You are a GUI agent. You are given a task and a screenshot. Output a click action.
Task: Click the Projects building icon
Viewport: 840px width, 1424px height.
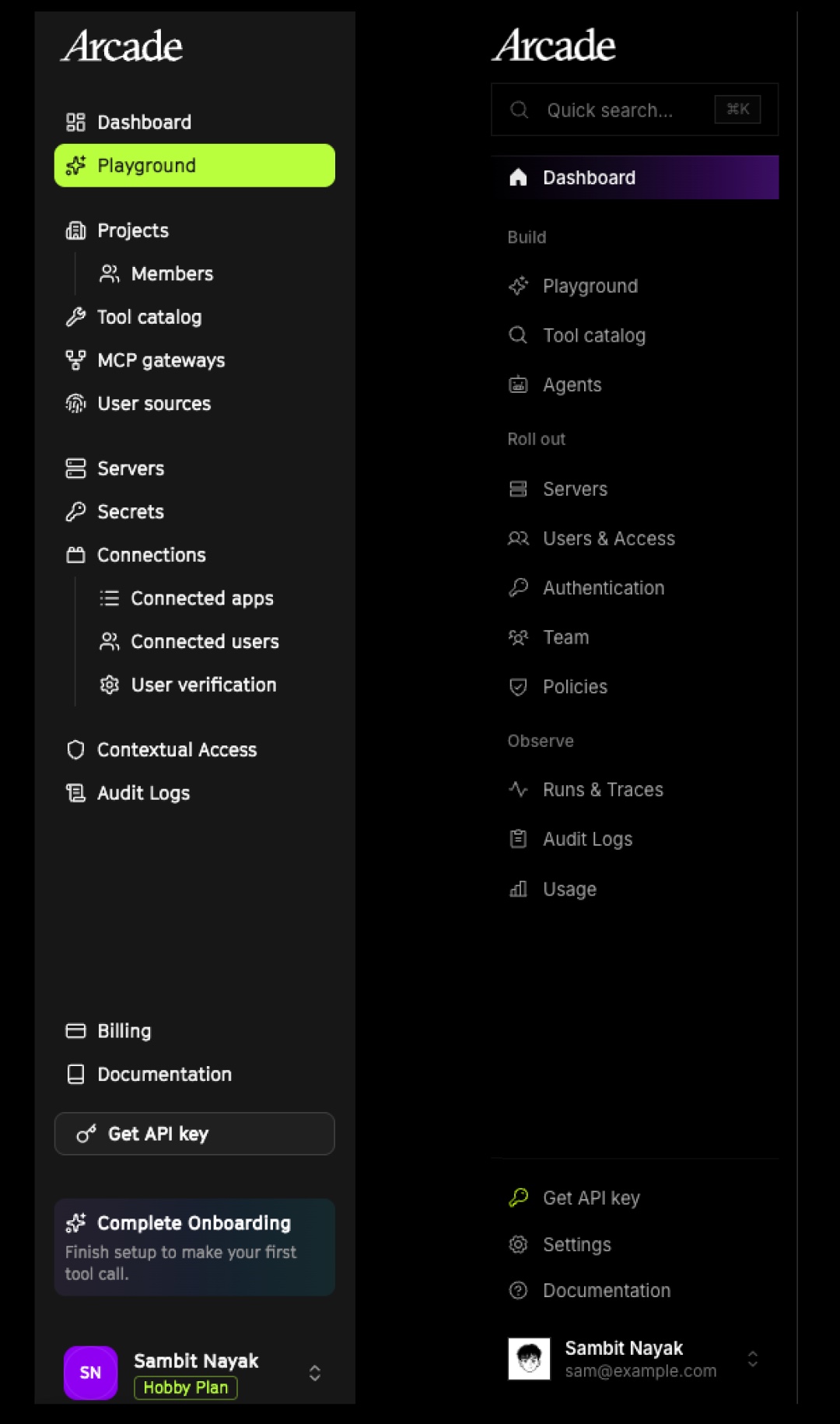click(x=75, y=230)
